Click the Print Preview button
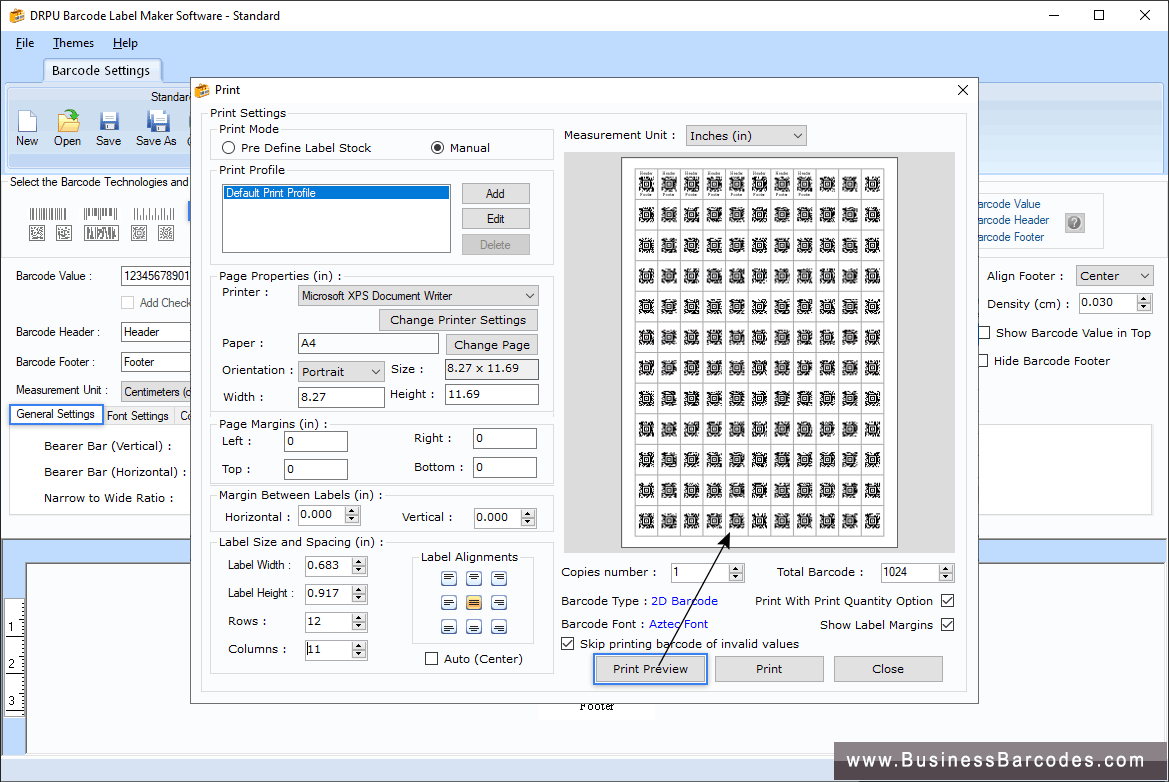The height and width of the screenshot is (782, 1169). point(650,668)
